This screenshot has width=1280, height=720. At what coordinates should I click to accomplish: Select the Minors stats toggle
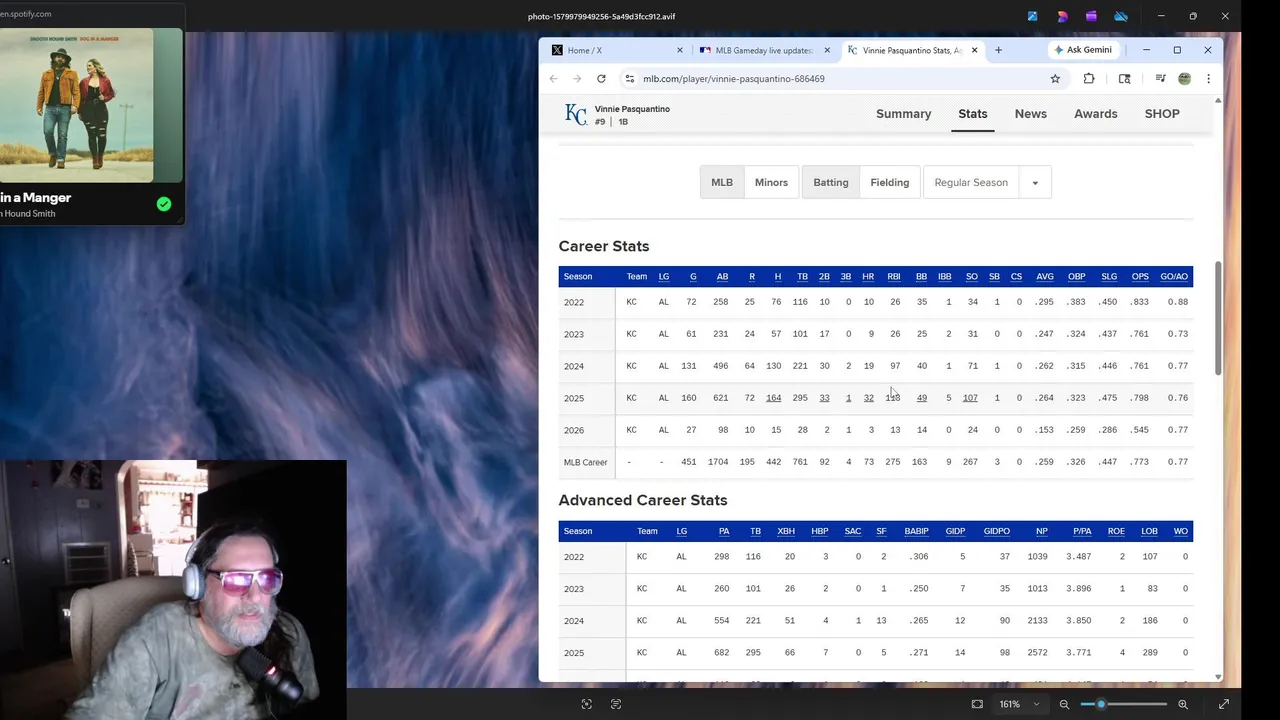click(771, 182)
